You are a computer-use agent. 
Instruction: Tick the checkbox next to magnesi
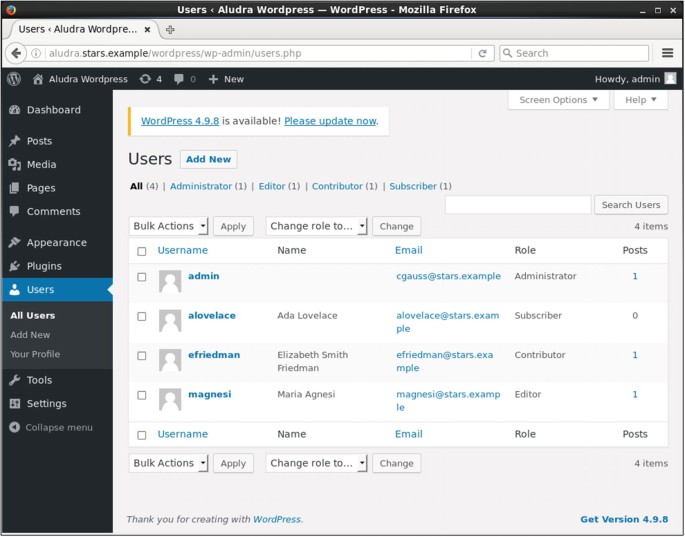click(142, 395)
